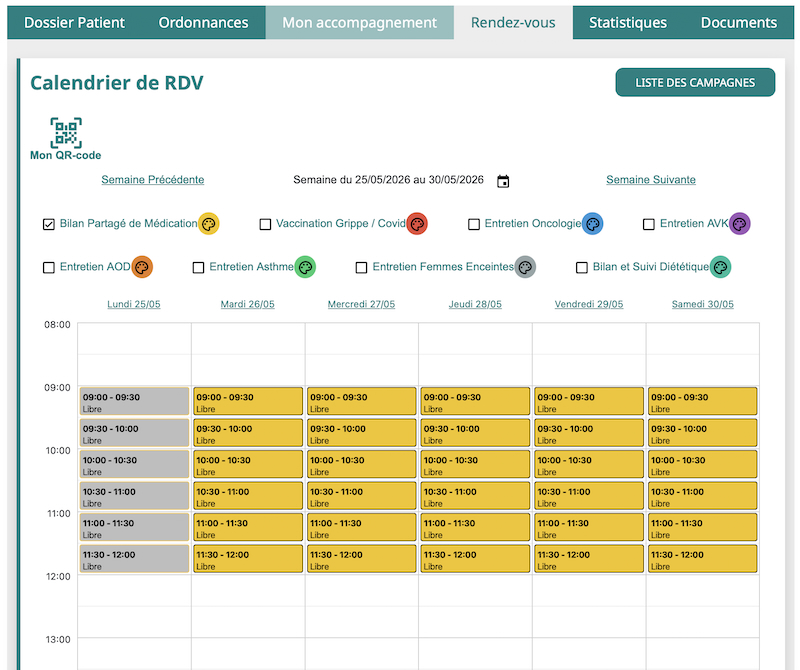The height and width of the screenshot is (670, 800).
Task: Click yellow palette icon for Bilan Partagé de Médication
Action: 209,224
